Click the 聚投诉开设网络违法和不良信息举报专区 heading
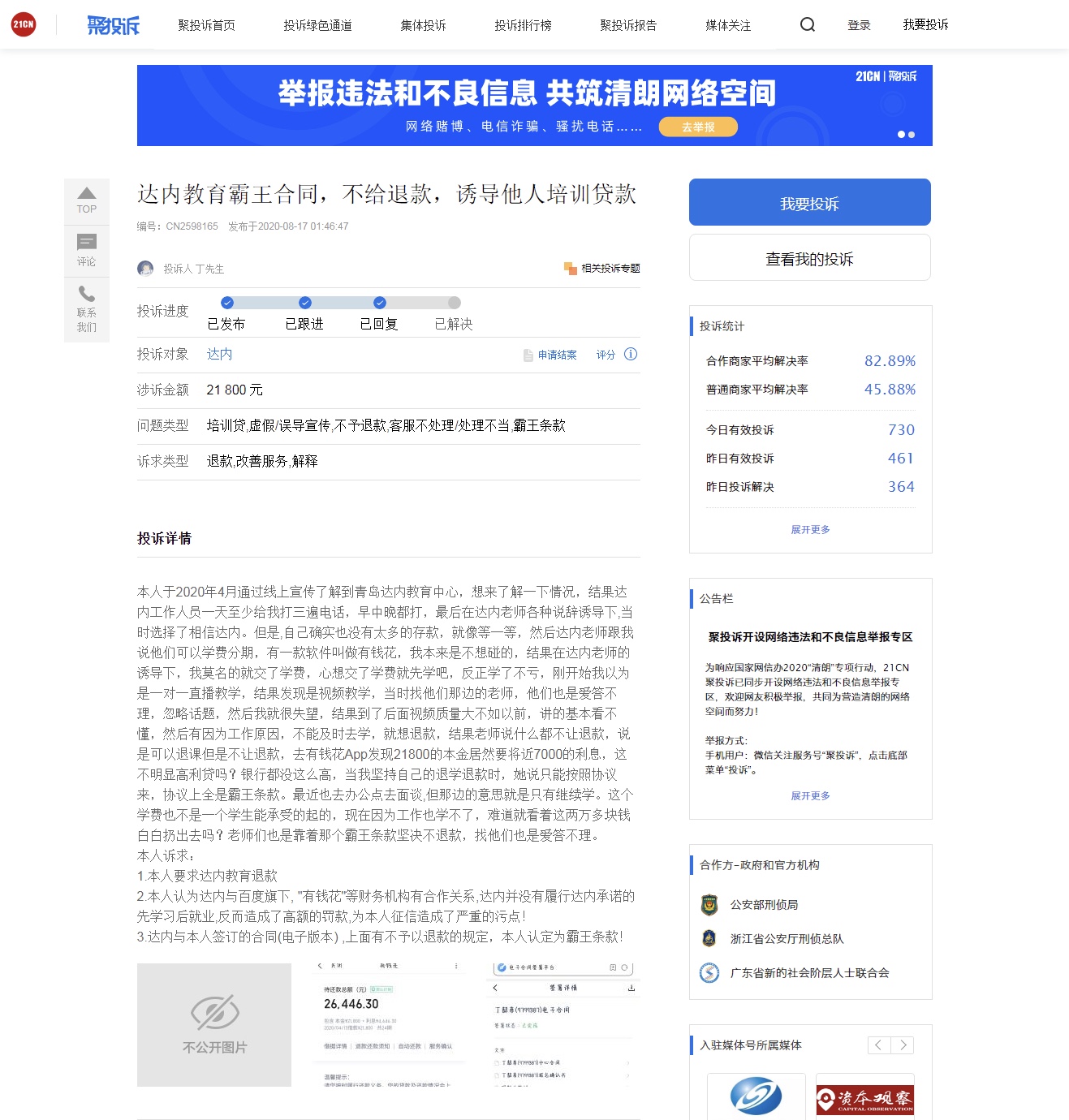 (x=811, y=637)
